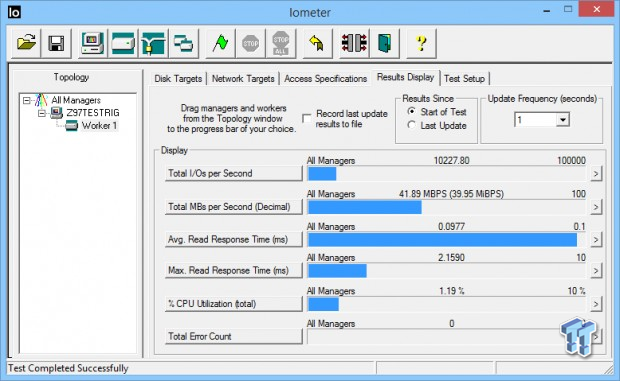
Task: Open the About Iometer help icon
Action: [422, 43]
